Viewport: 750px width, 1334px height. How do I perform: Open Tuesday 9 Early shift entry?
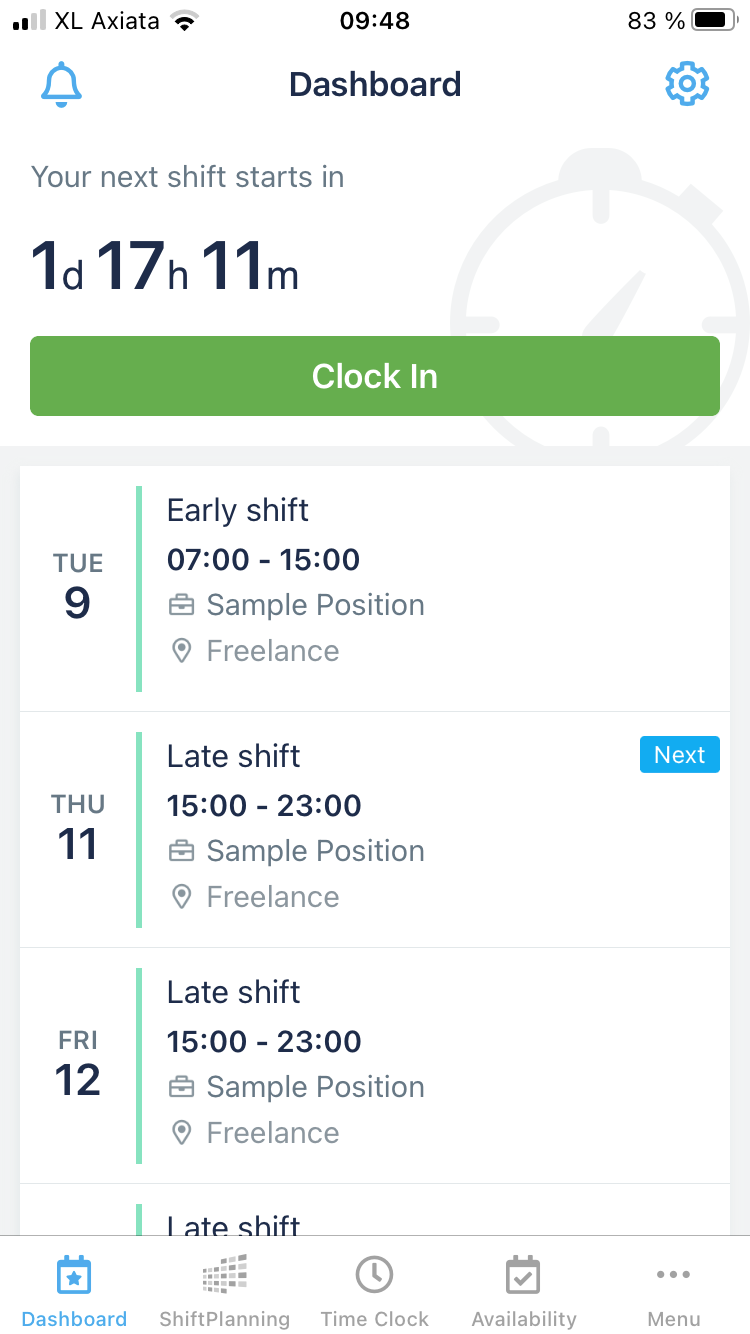[375, 589]
